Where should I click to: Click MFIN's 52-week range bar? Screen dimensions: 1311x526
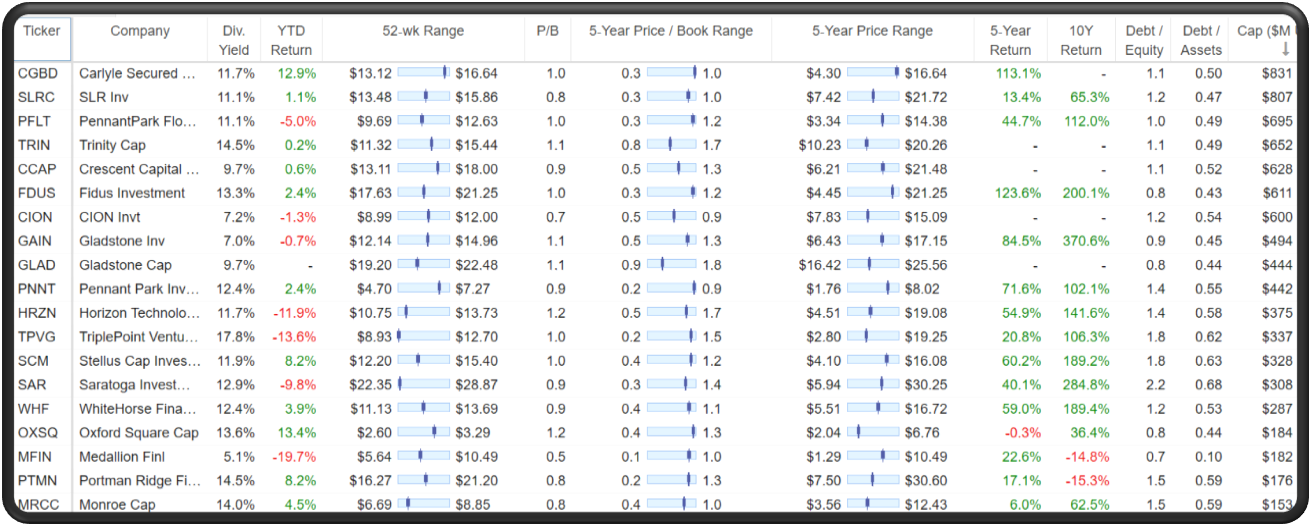(x=423, y=457)
